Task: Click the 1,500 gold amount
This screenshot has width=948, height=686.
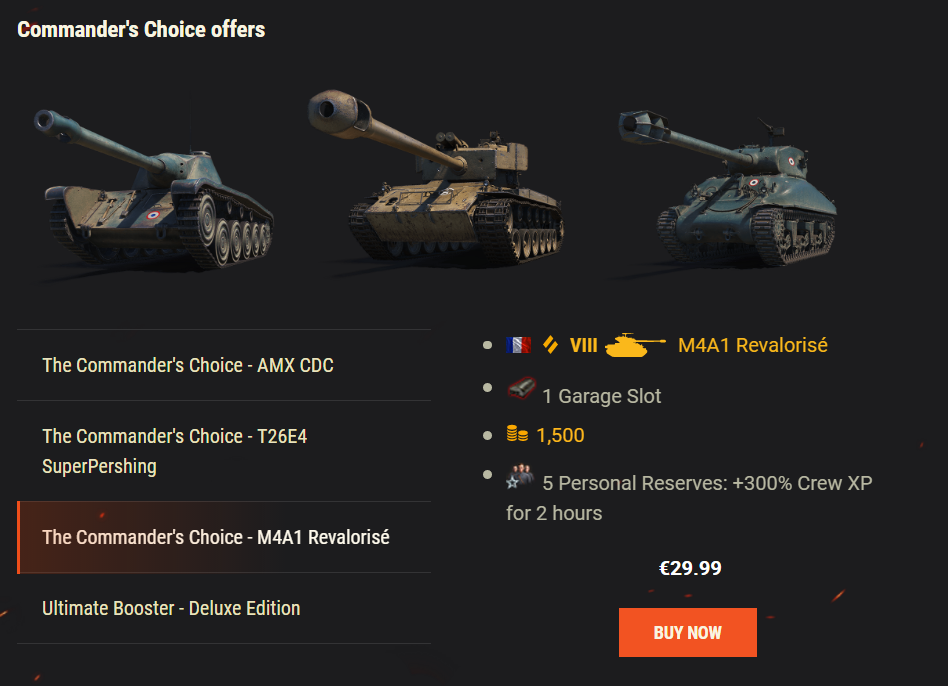Action: pos(560,435)
